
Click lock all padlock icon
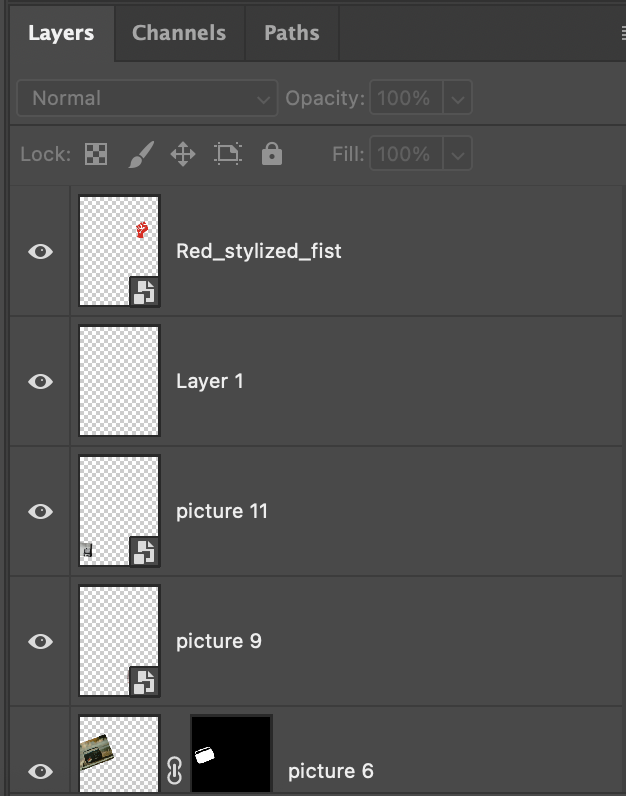click(x=271, y=154)
